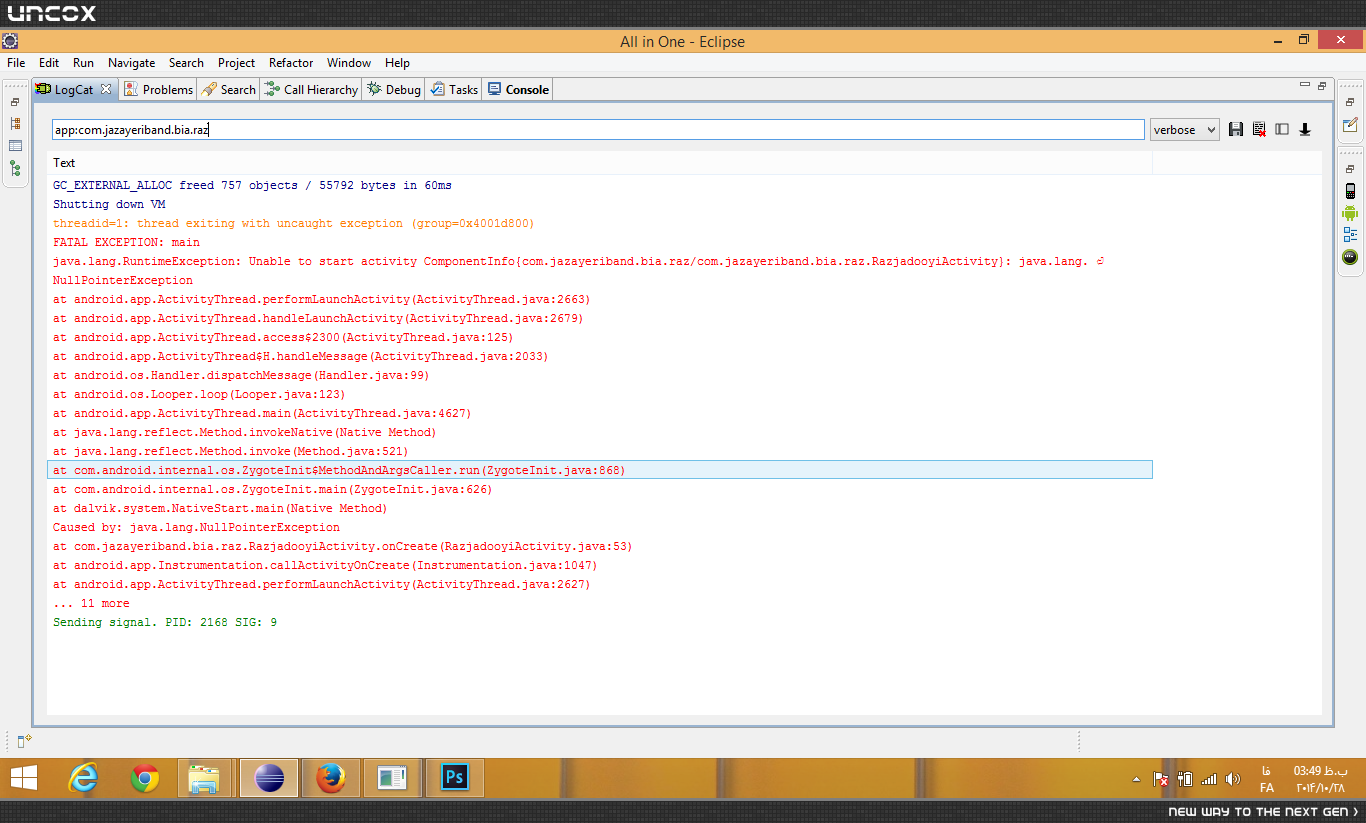Image resolution: width=1366 pixels, height=823 pixels.
Task: Switch to the Debug tab
Action: [x=393, y=89]
